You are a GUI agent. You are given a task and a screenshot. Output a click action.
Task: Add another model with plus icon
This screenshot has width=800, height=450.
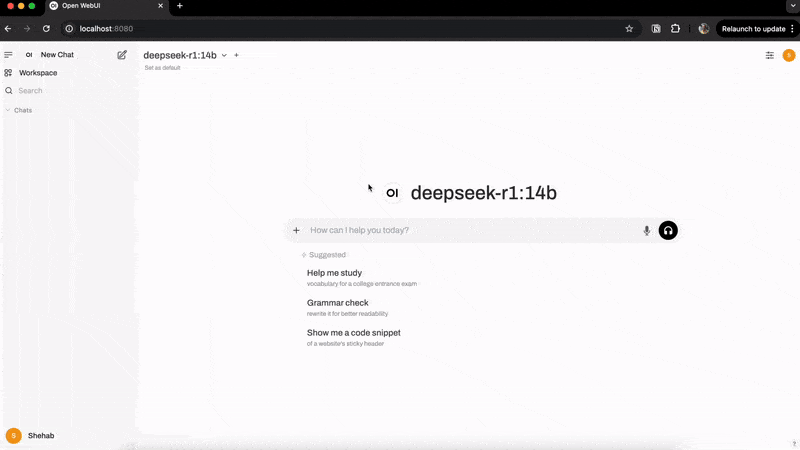coord(236,55)
